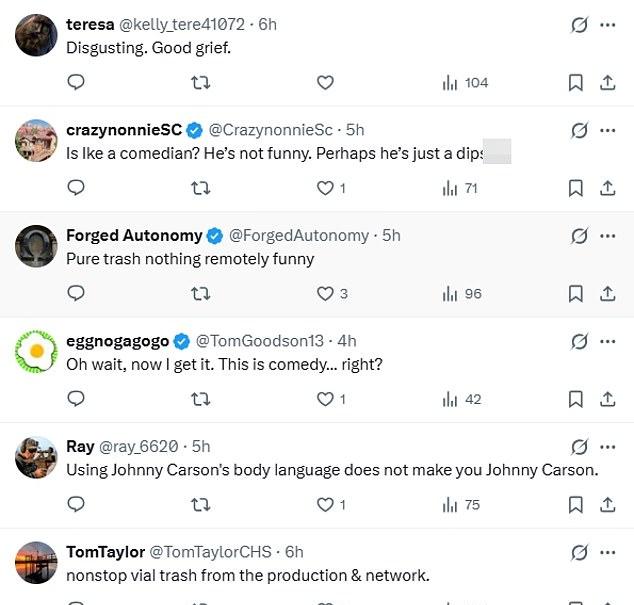Click the egg avatar of eggnogagogo
Image resolution: width=634 pixels, height=605 pixels.
pyautogui.click(x=36, y=351)
